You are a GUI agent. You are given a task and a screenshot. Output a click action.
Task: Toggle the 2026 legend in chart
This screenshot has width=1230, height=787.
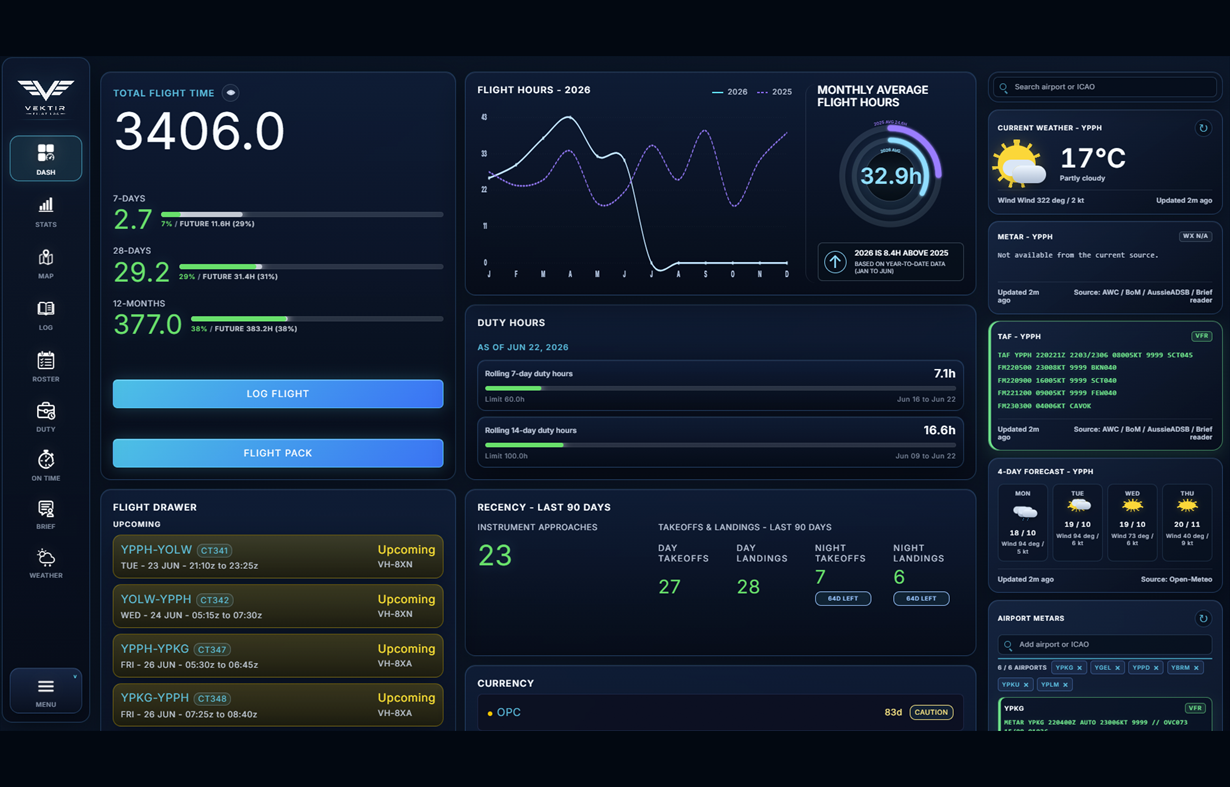[730, 92]
